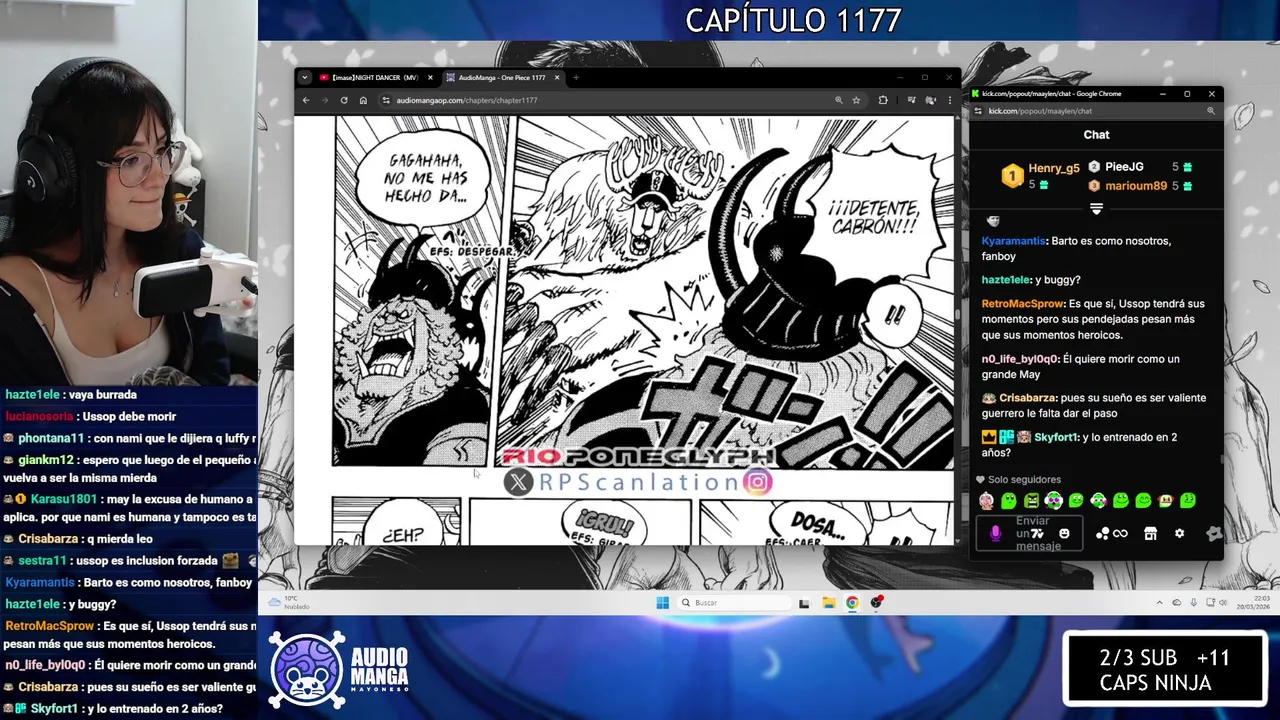Close the NIGHT DANCER tab
This screenshot has height=720, width=1280.
coord(430,77)
